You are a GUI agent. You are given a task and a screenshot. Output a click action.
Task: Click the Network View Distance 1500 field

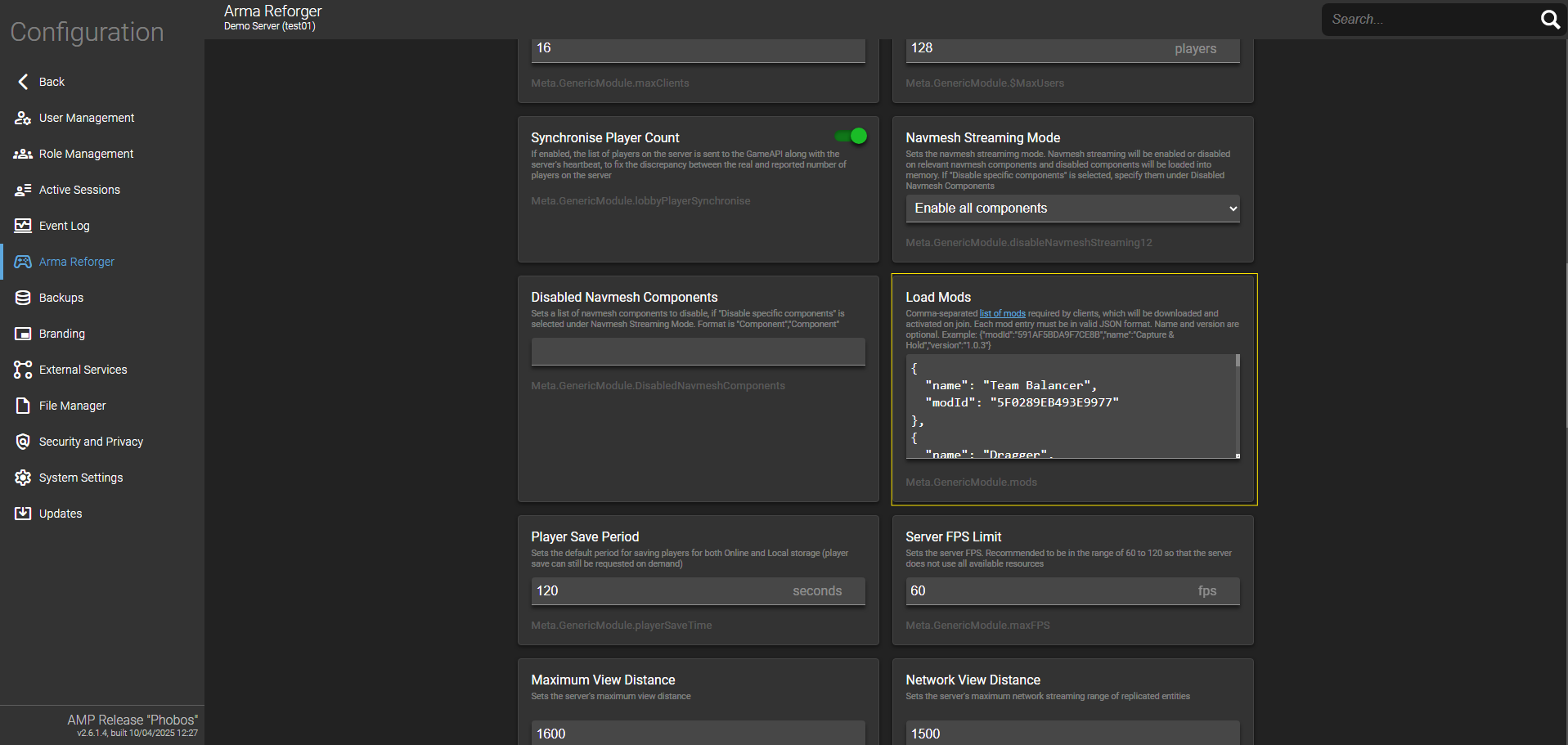(x=1072, y=733)
